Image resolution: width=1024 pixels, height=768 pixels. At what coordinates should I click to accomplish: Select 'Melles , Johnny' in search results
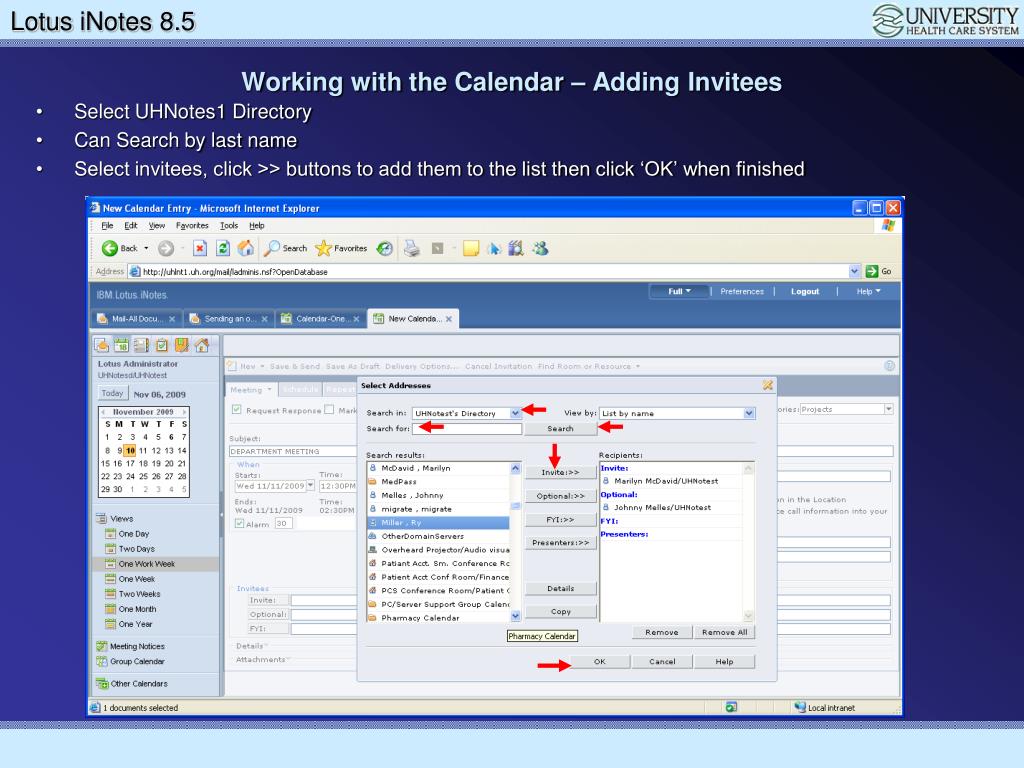[438, 495]
